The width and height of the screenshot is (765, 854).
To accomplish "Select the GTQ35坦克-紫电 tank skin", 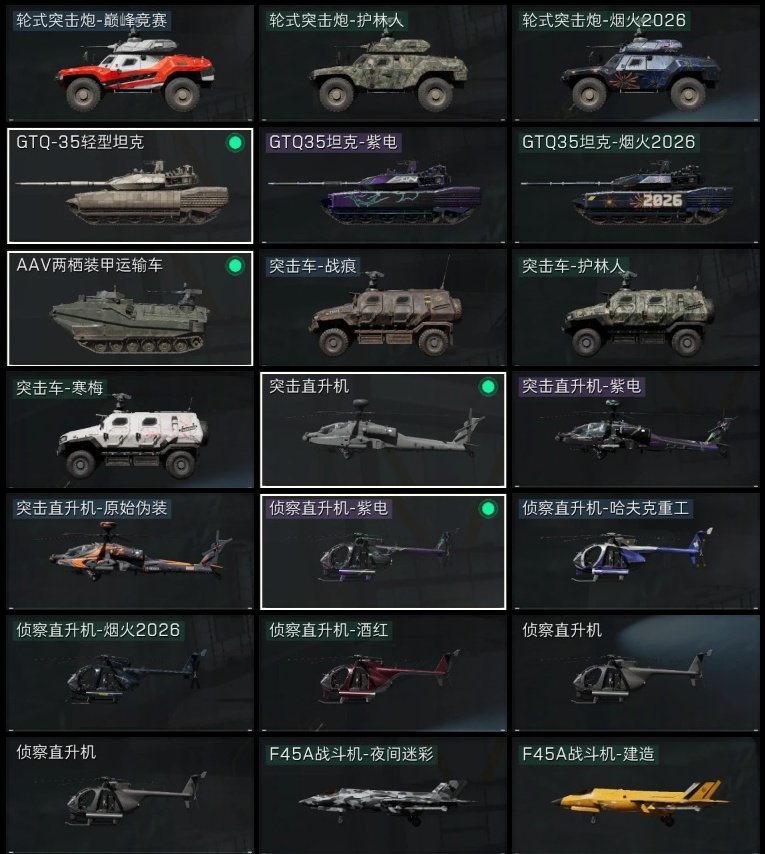I will [383, 186].
